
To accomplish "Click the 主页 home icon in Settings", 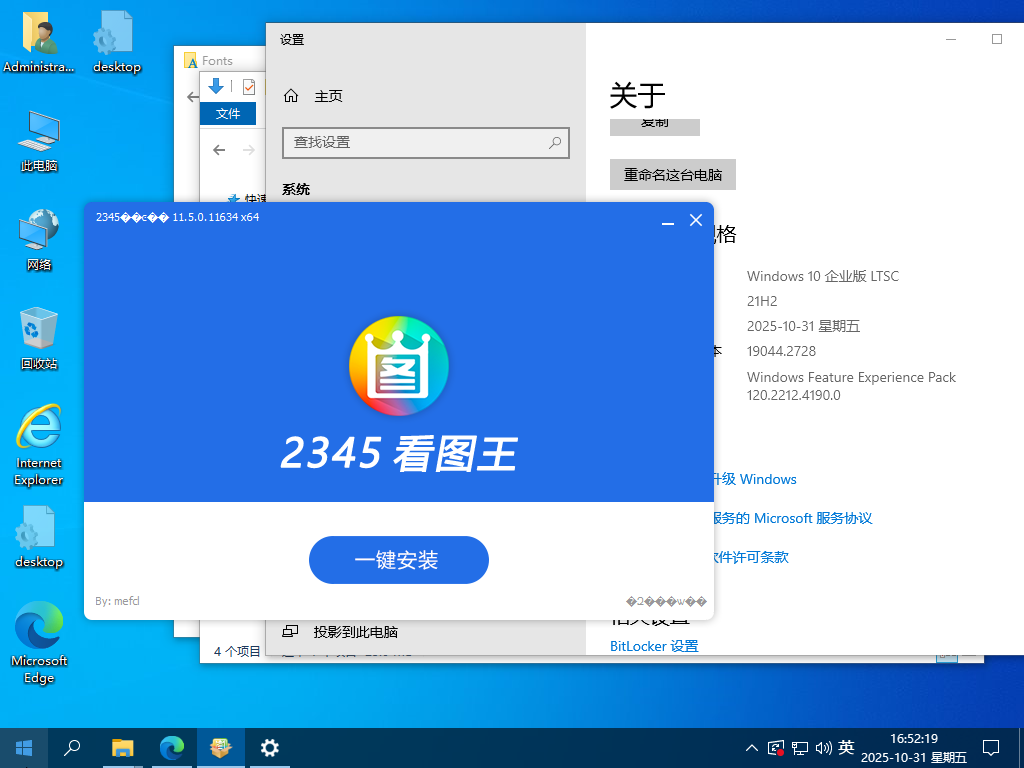I will point(291,96).
